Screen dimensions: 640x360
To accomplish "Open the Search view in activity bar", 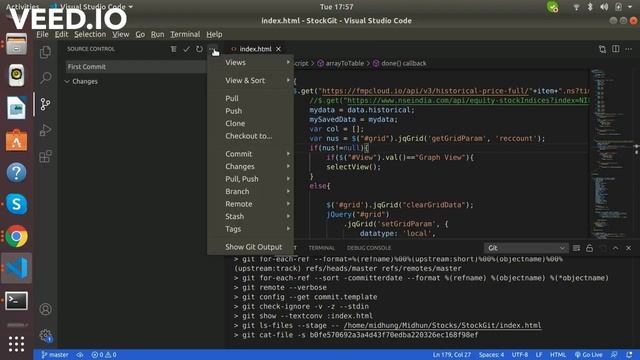I will point(45,78).
